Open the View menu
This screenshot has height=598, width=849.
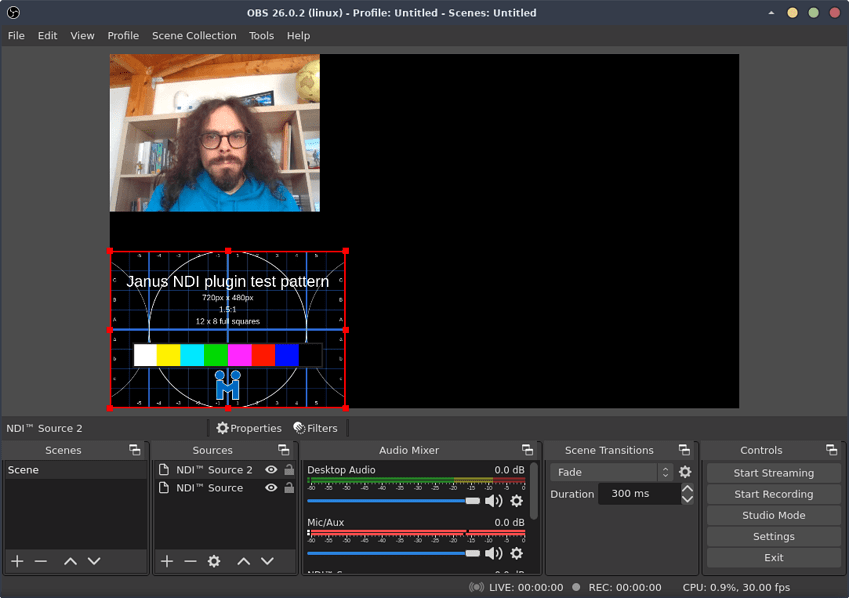pyautogui.click(x=82, y=36)
